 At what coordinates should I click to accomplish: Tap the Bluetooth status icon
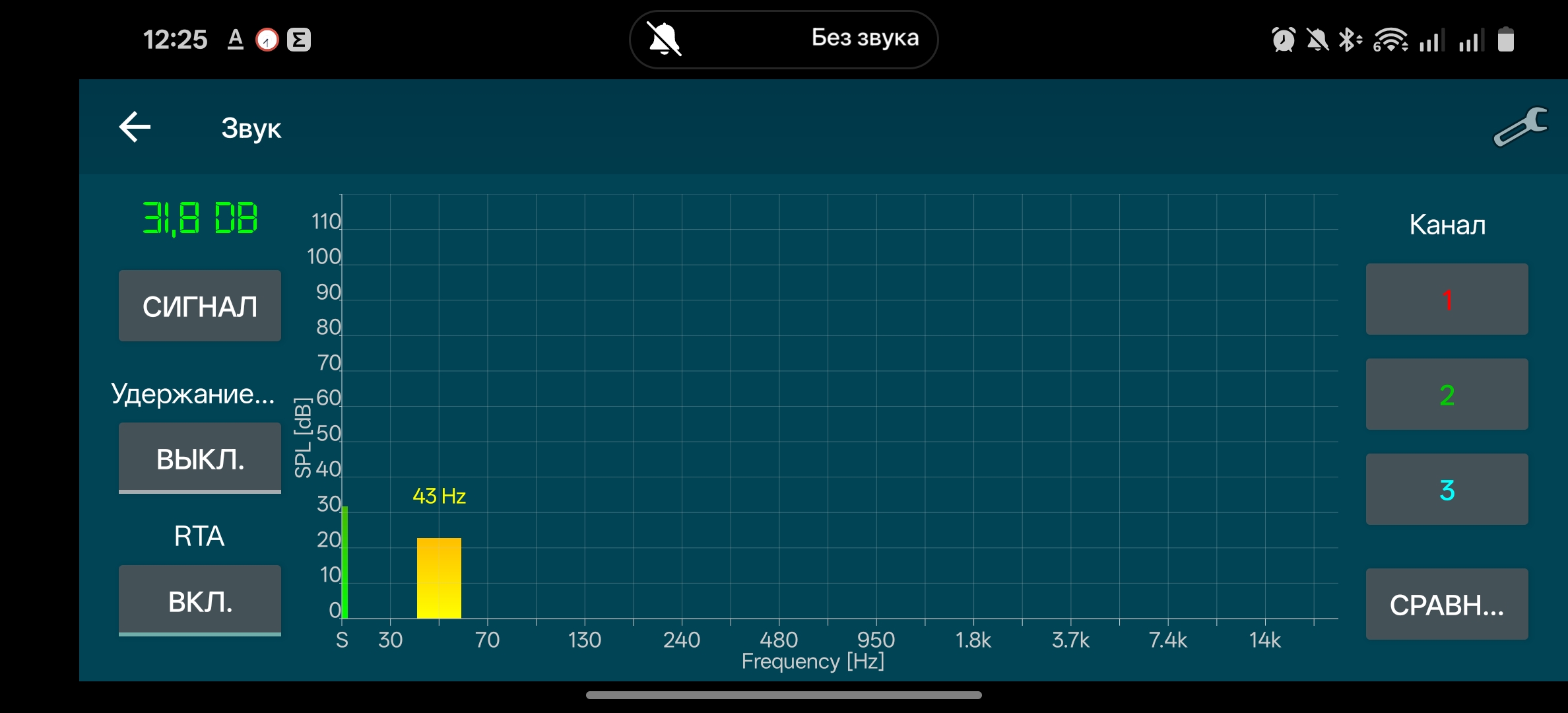click(x=1348, y=40)
